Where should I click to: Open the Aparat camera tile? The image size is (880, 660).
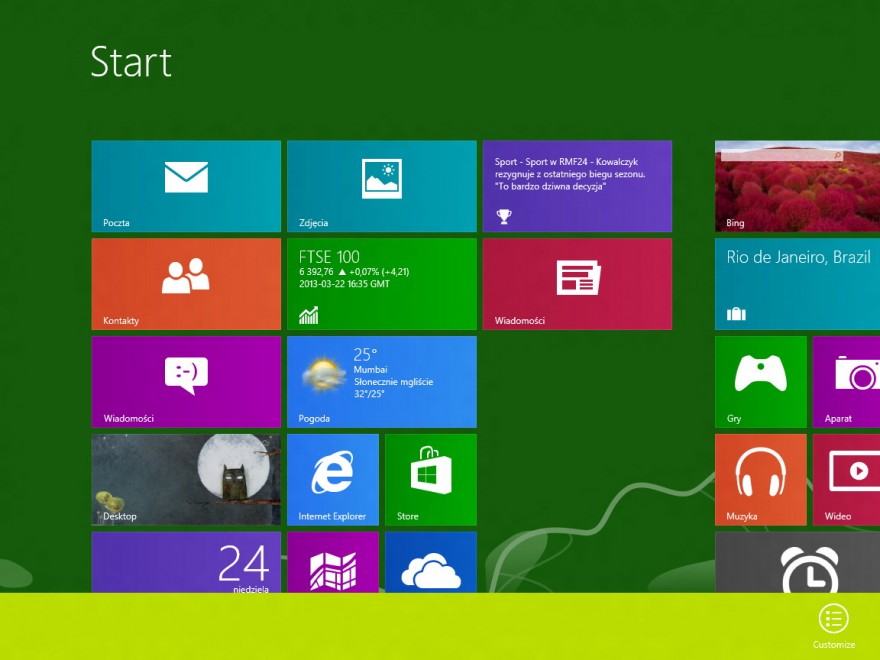click(x=846, y=382)
